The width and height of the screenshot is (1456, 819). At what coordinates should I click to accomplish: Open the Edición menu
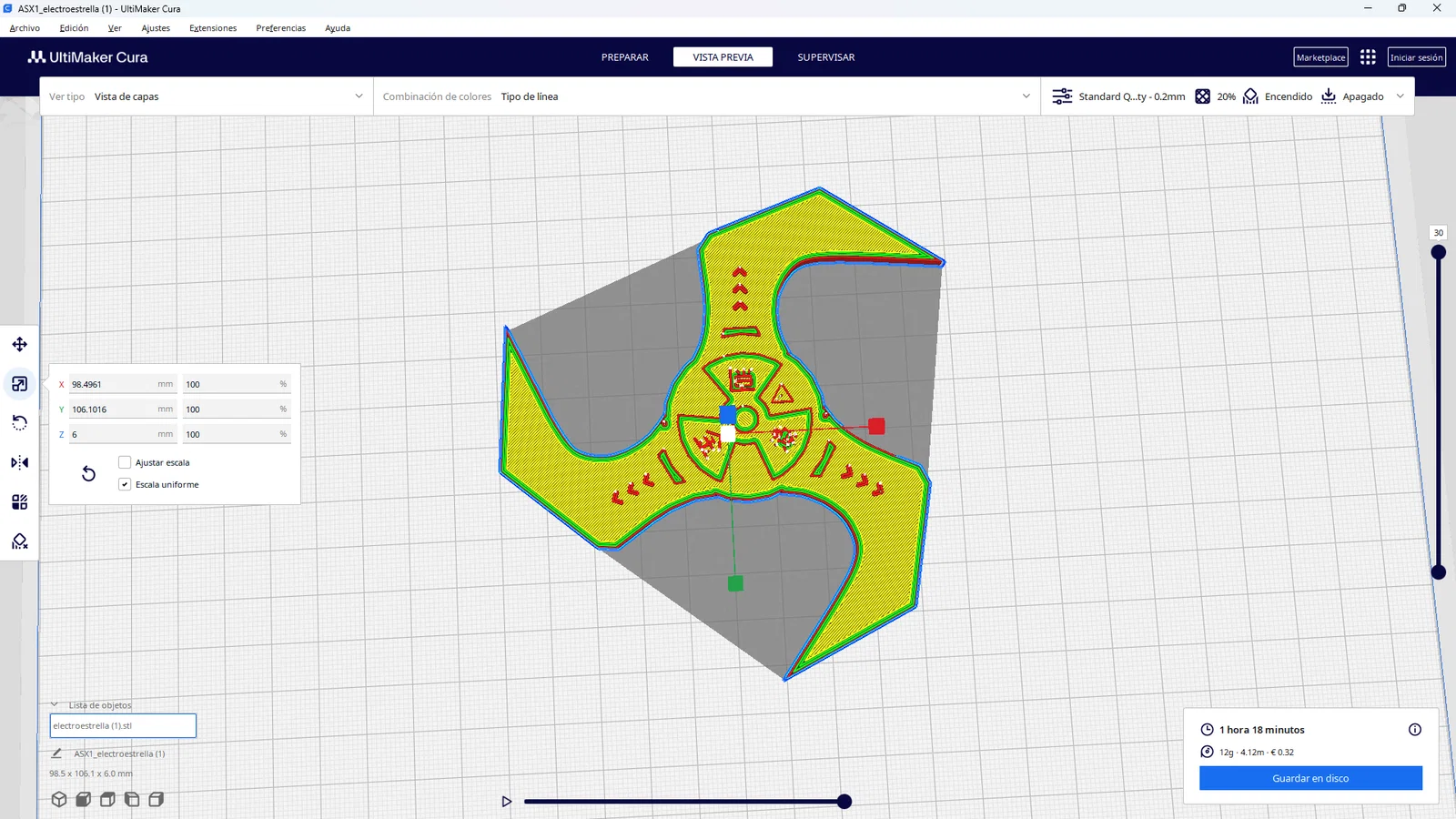[x=74, y=28]
